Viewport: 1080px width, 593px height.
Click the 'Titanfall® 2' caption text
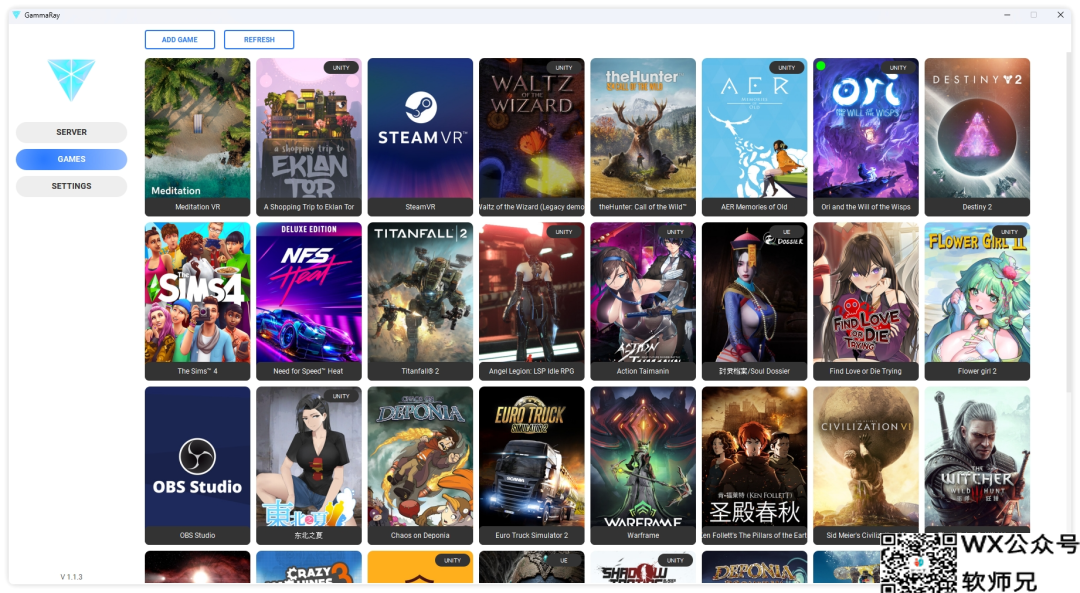click(x=420, y=371)
